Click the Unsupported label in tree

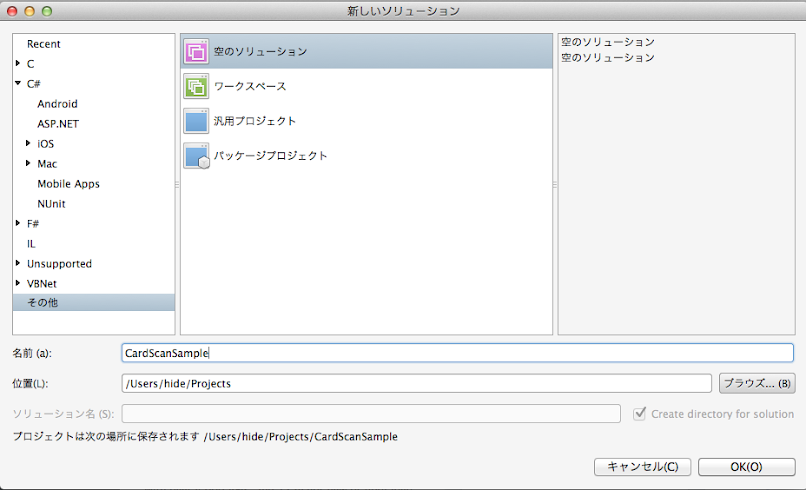tap(59, 264)
